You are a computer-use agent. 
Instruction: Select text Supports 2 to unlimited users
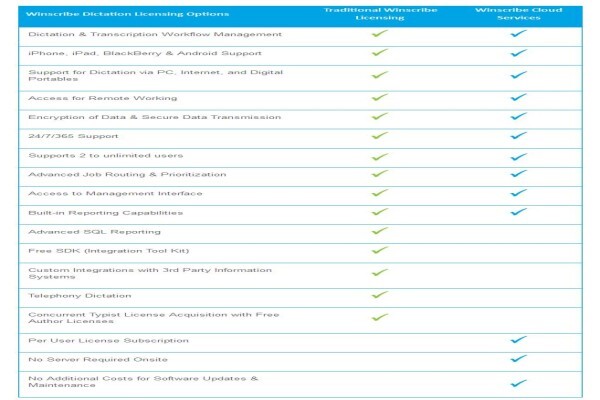(x=106, y=155)
